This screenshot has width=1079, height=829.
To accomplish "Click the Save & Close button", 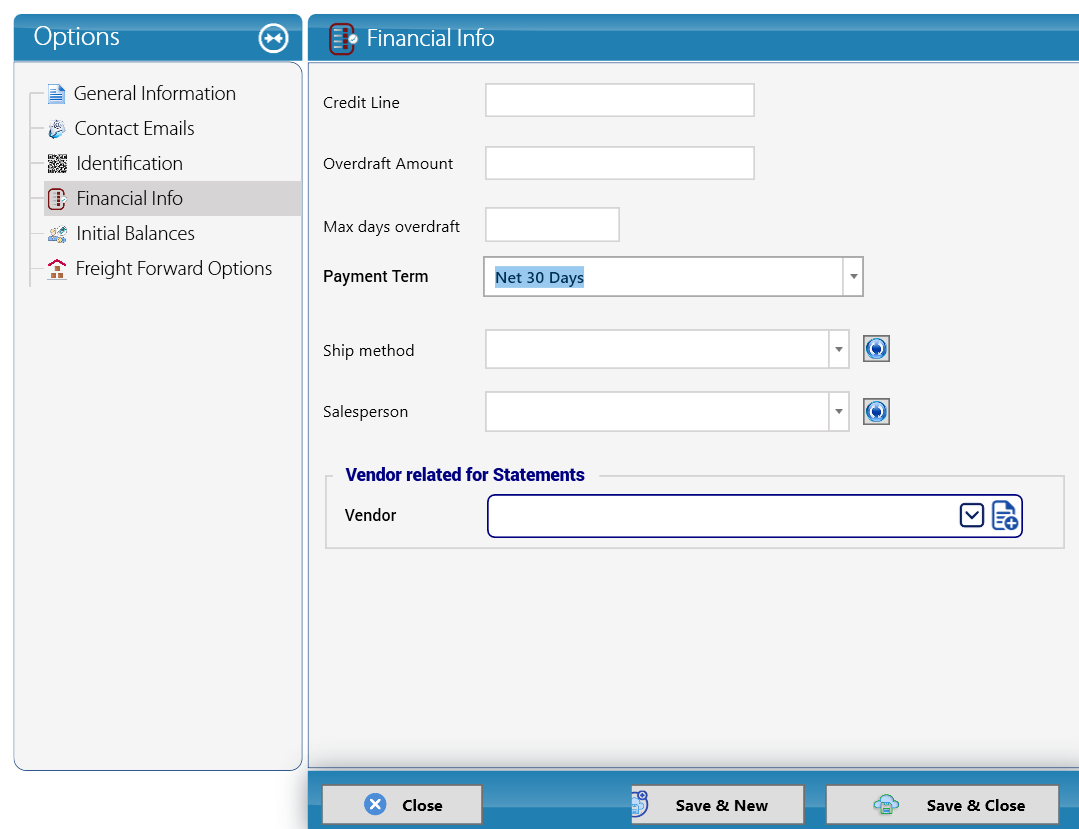I will pos(942,805).
